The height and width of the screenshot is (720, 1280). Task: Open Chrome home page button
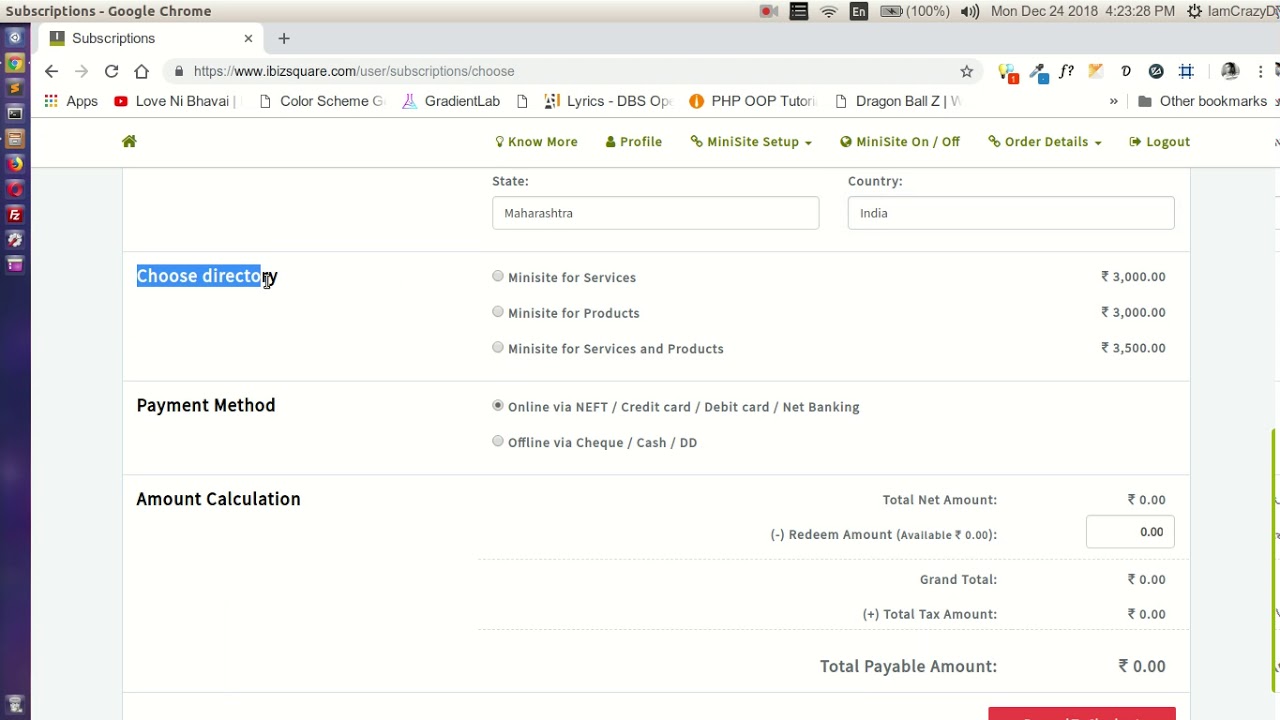141,71
